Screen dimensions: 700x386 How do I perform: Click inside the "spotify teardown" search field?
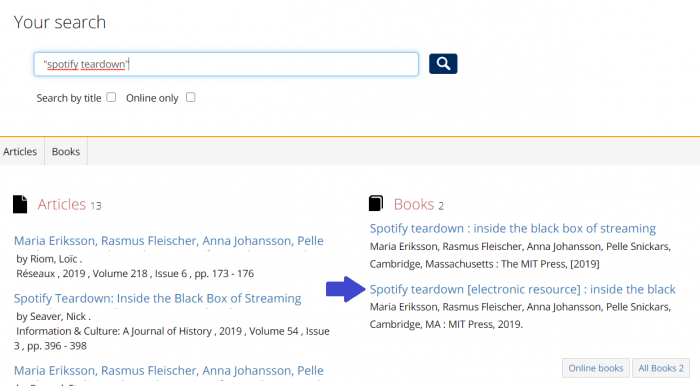point(226,64)
